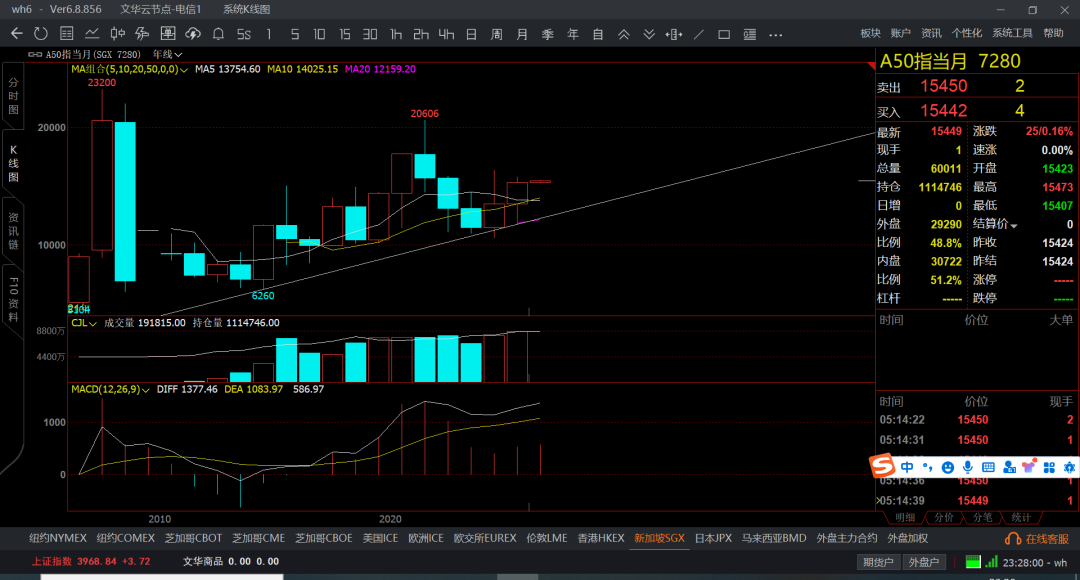Open the Sogou user account icon

point(1009,467)
